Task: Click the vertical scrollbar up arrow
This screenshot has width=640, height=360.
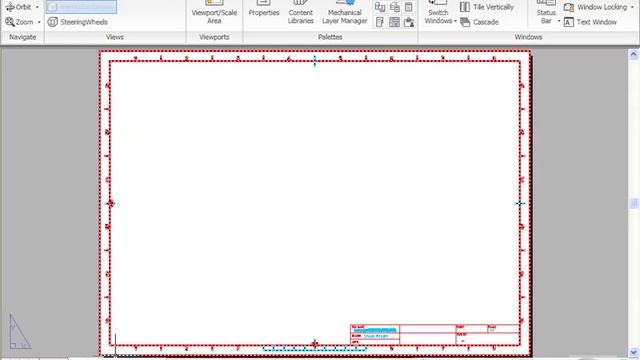Action: [x=633, y=54]
